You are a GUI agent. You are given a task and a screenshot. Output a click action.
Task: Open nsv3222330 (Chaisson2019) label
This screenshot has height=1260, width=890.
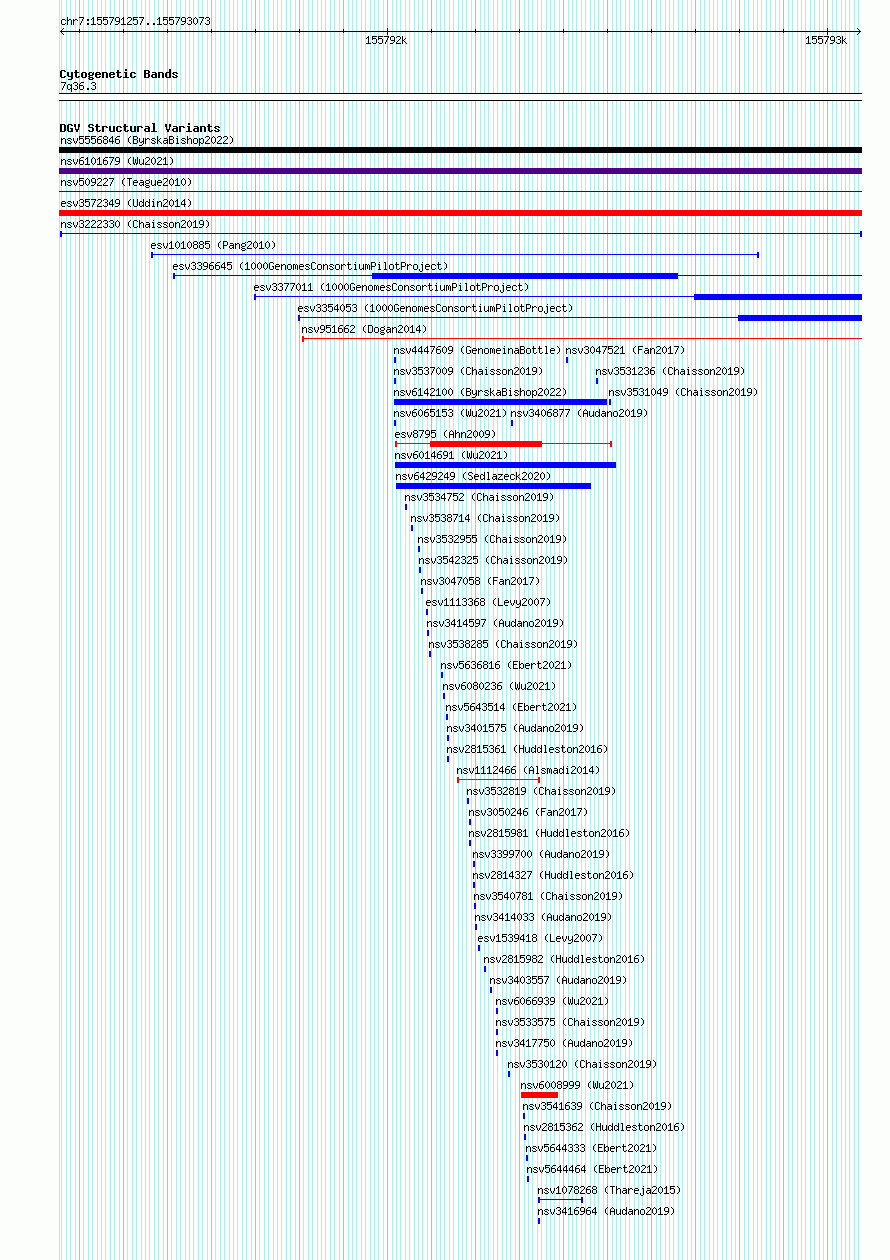[135, 225]
